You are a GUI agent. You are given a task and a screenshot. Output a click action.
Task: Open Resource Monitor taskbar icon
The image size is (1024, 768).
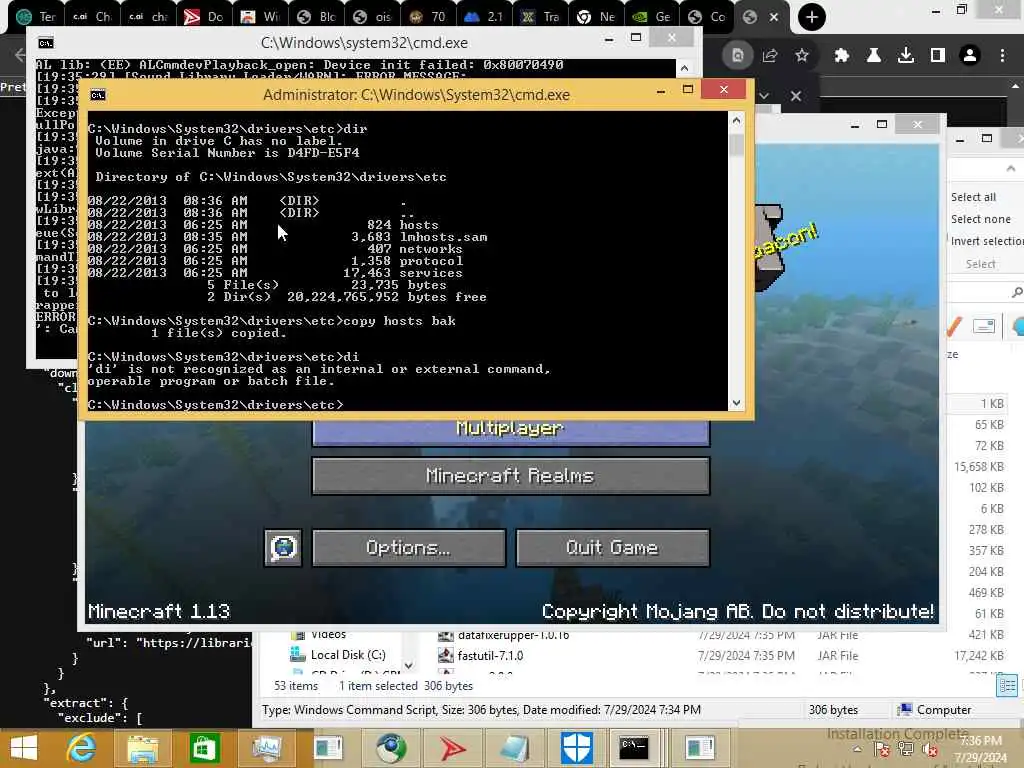[266, 748]
